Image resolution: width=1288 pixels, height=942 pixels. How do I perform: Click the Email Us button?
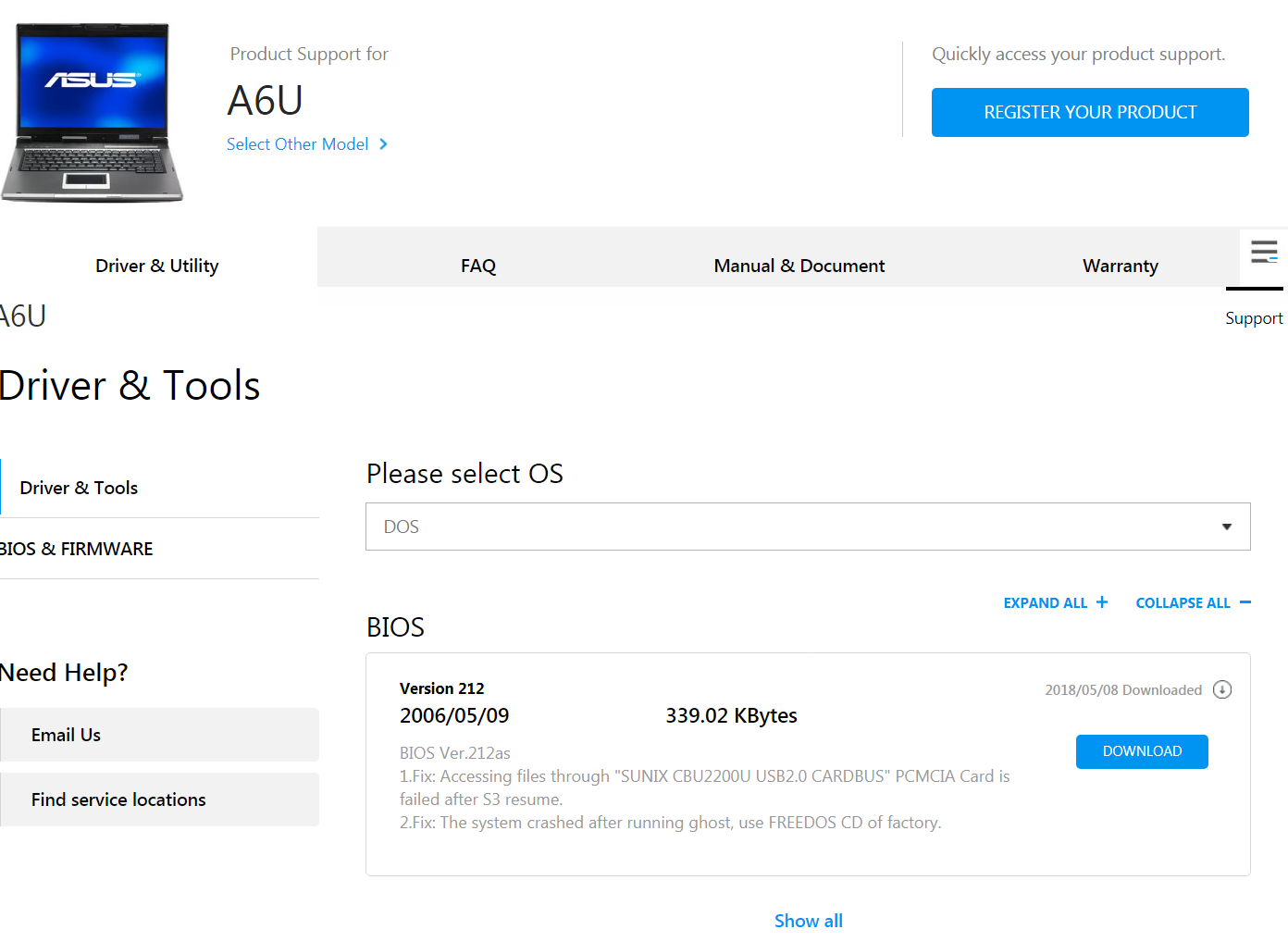pyautogui.click(x=159, y=735)
